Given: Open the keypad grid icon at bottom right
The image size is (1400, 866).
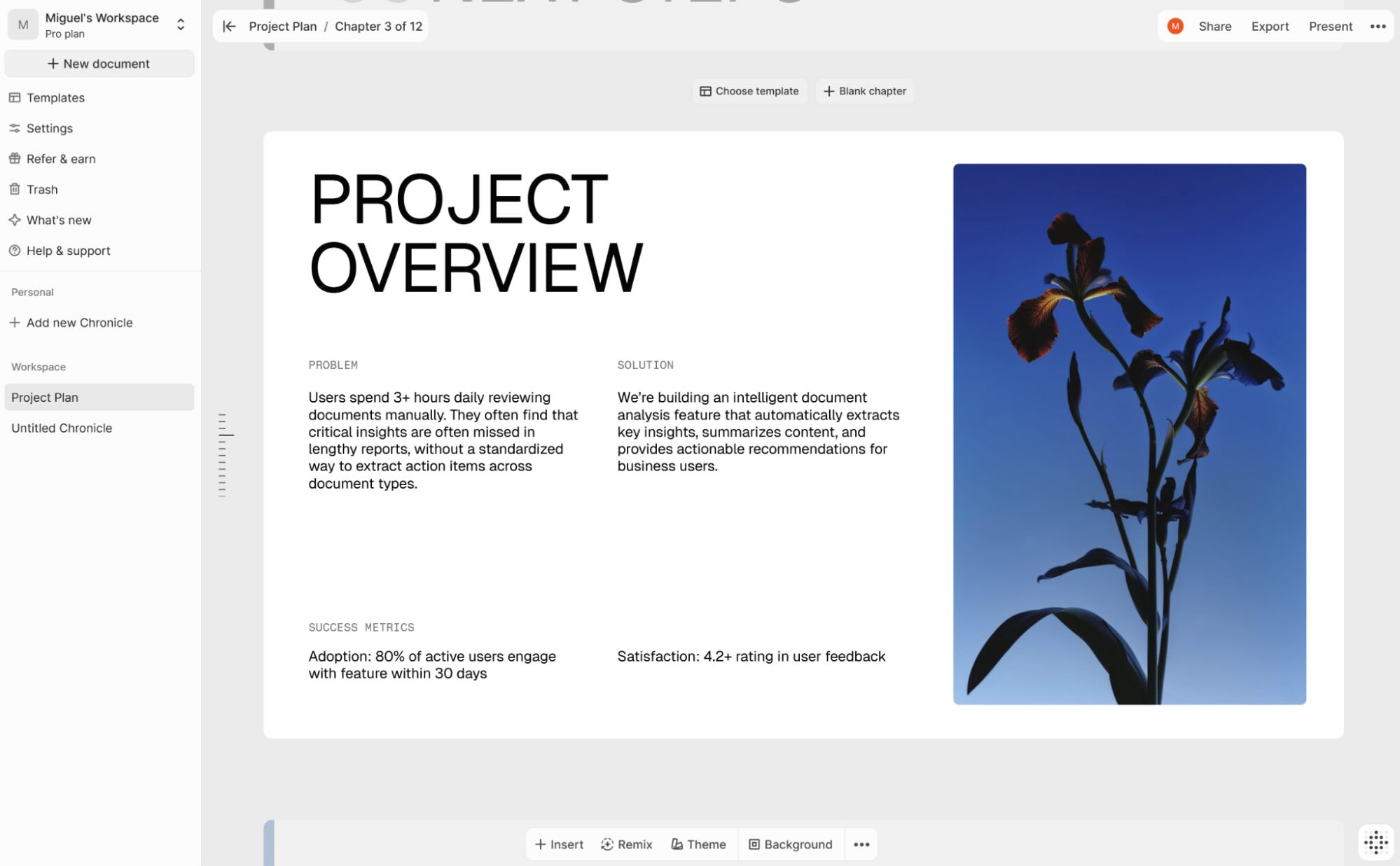Looking at the screenshot, I should 1376,842.
